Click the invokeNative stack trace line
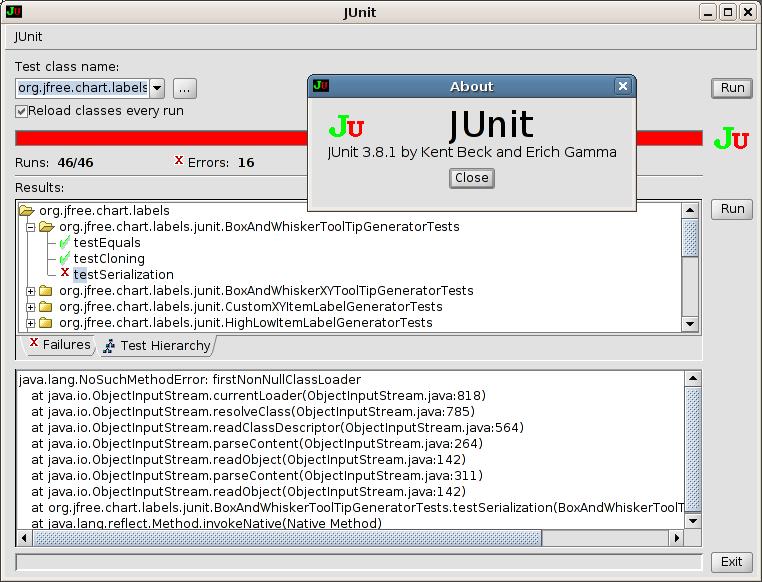The image size is (762, 582). pos(207,523)
